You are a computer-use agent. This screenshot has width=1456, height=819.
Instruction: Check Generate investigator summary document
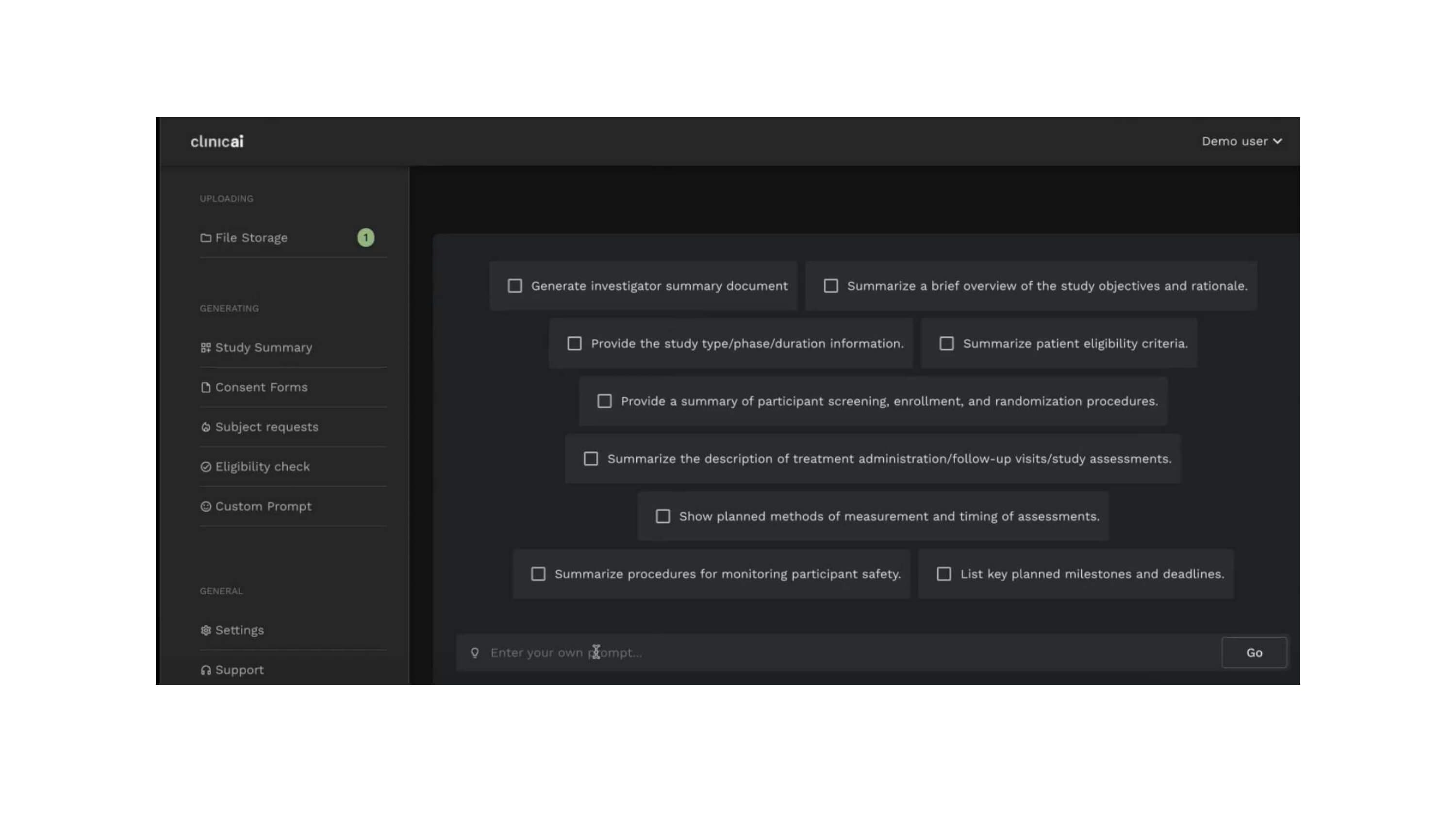point(514,286)
